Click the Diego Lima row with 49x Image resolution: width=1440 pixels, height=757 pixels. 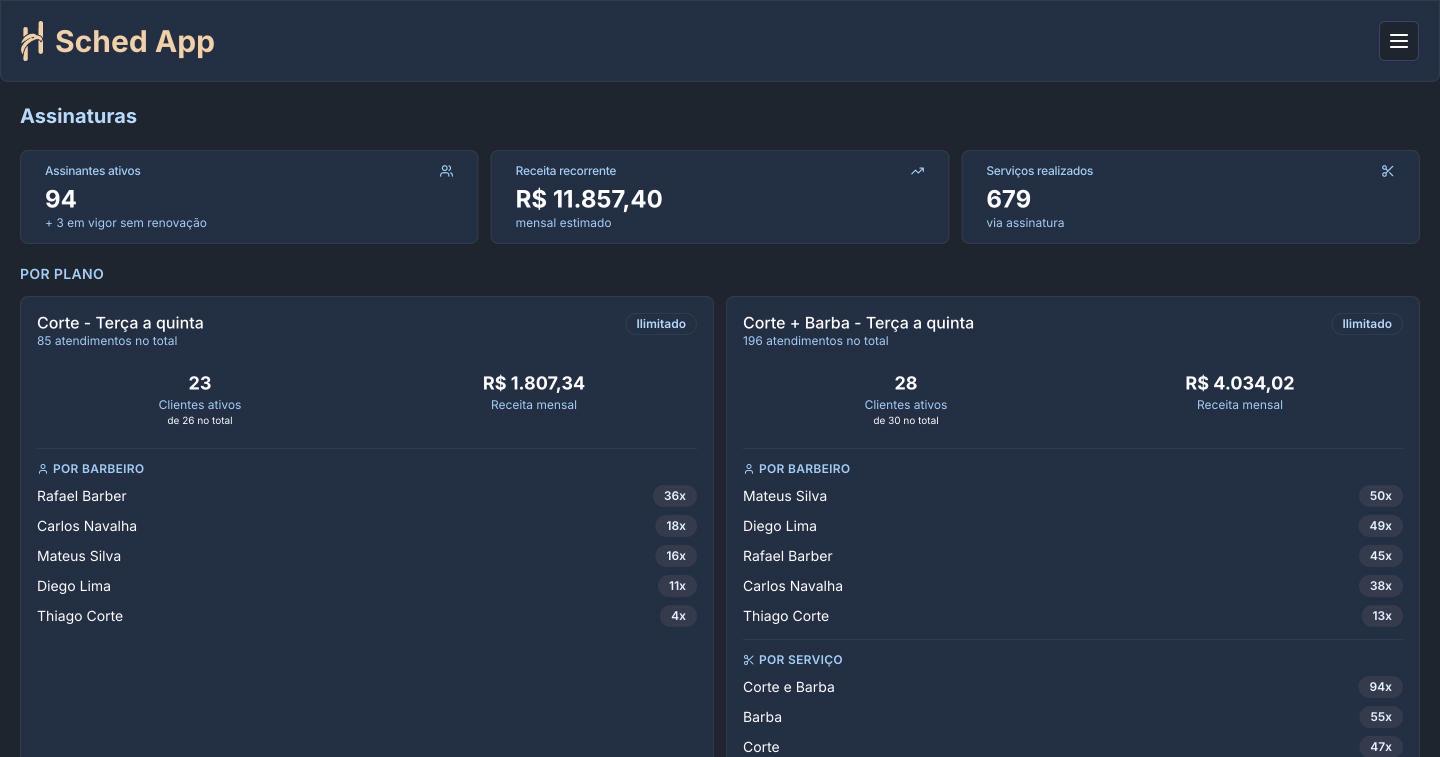pyautogui.click(x=1073, y=526)
